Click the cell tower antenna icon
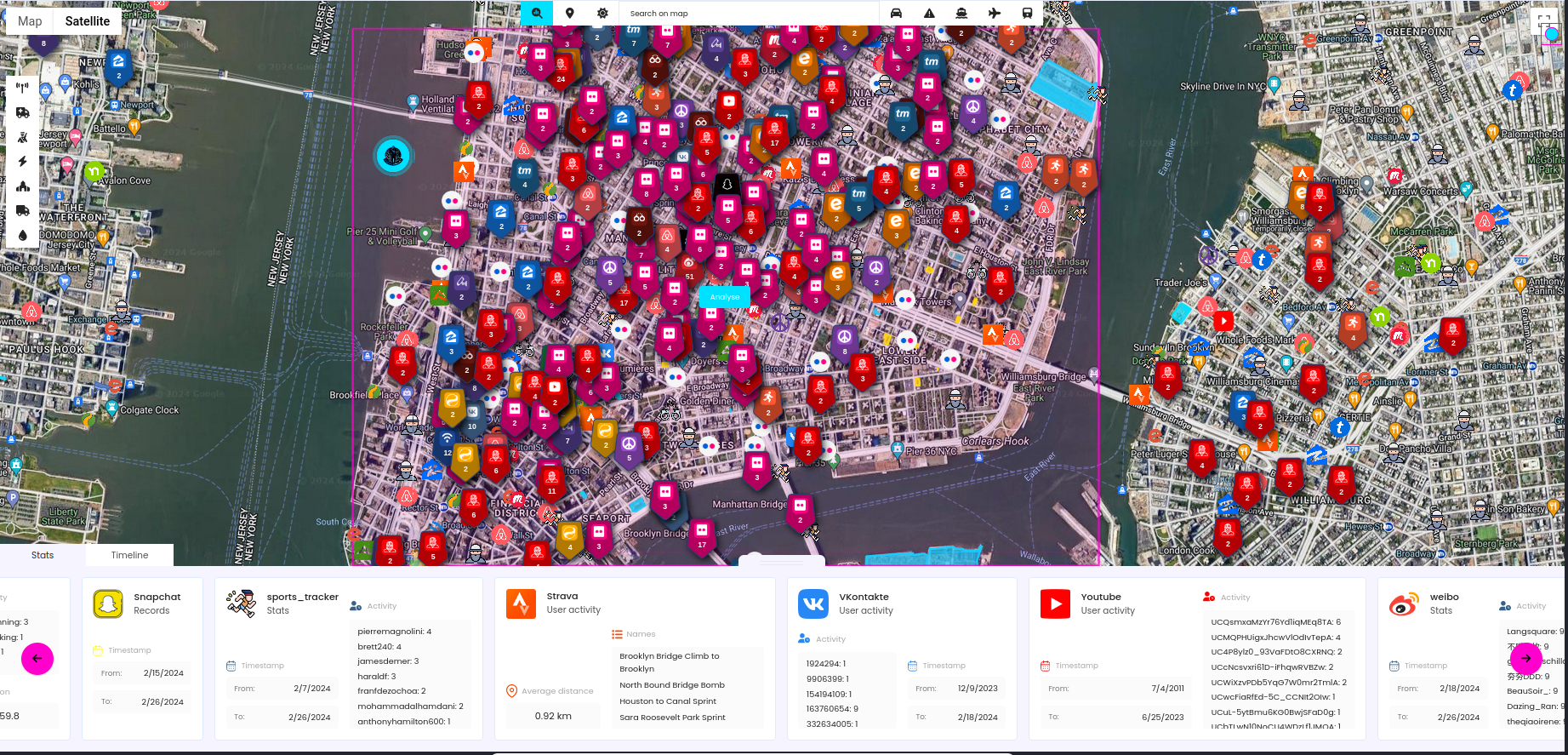This screenshot has height=755, width=1568. click(x=22, y=87)
